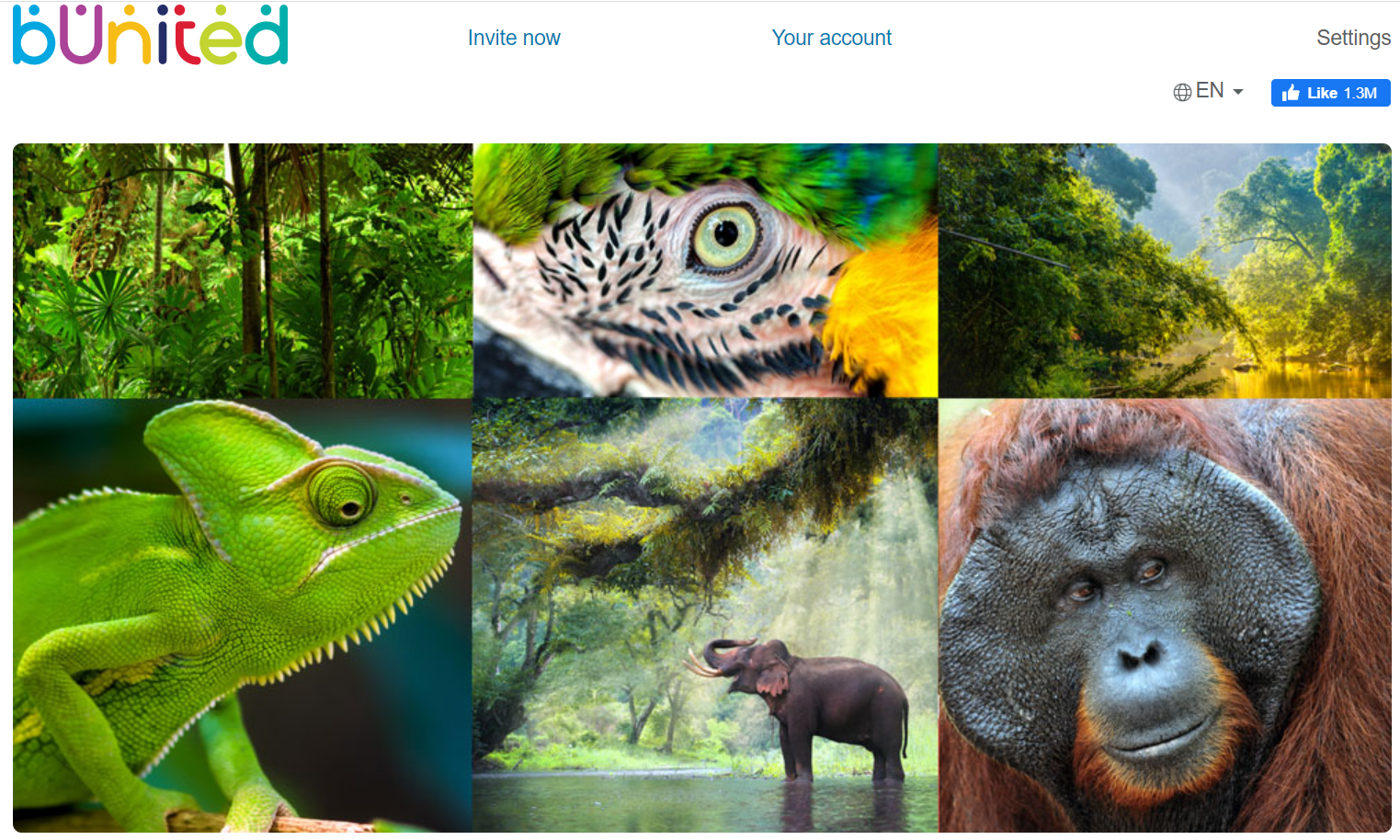Click the Facebook thumbs-up icon
This screenshot has width=1400, height=840.
point(1291,93)
